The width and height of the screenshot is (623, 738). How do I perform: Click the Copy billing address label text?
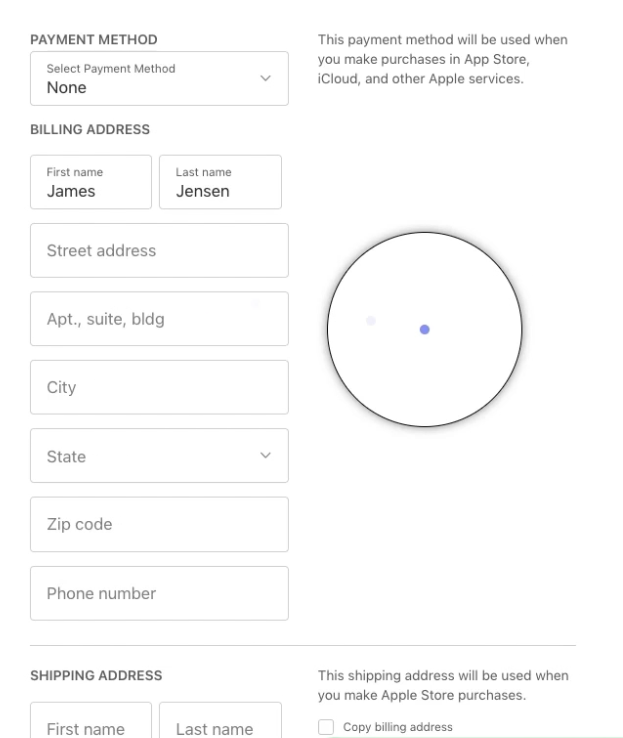coord(397,727)
